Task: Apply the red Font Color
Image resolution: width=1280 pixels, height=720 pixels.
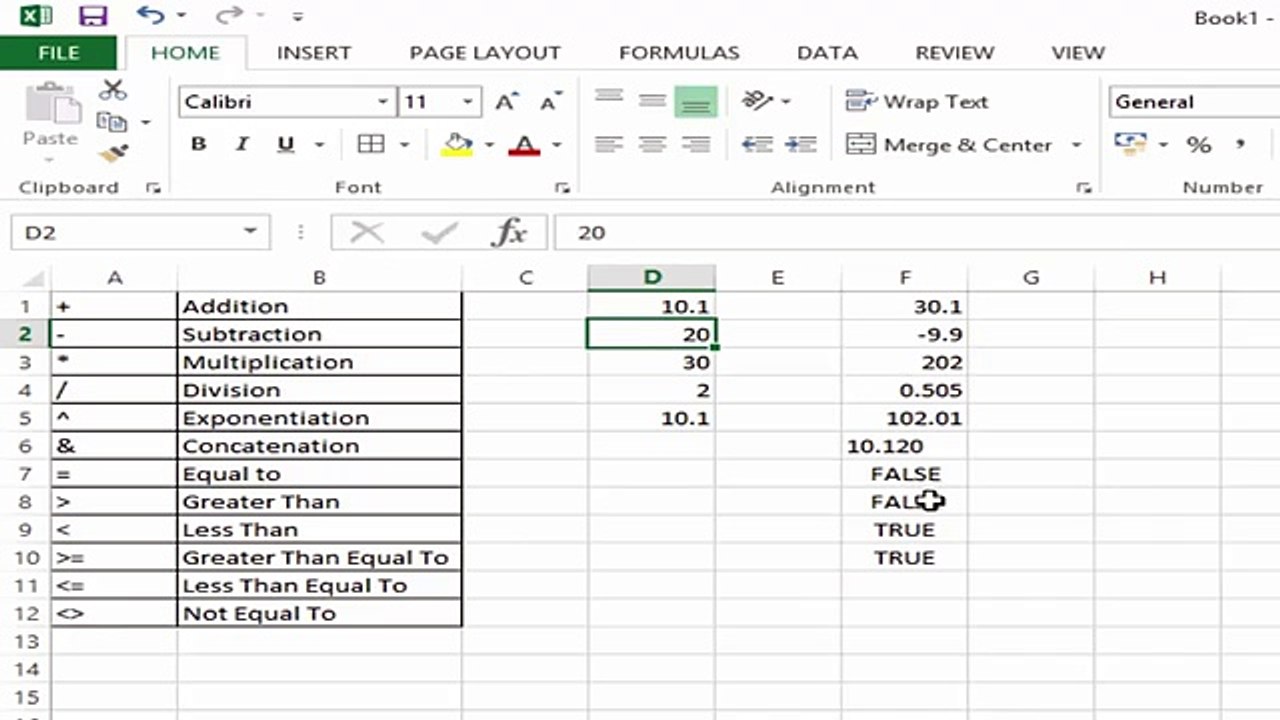Action: point(524,145)
